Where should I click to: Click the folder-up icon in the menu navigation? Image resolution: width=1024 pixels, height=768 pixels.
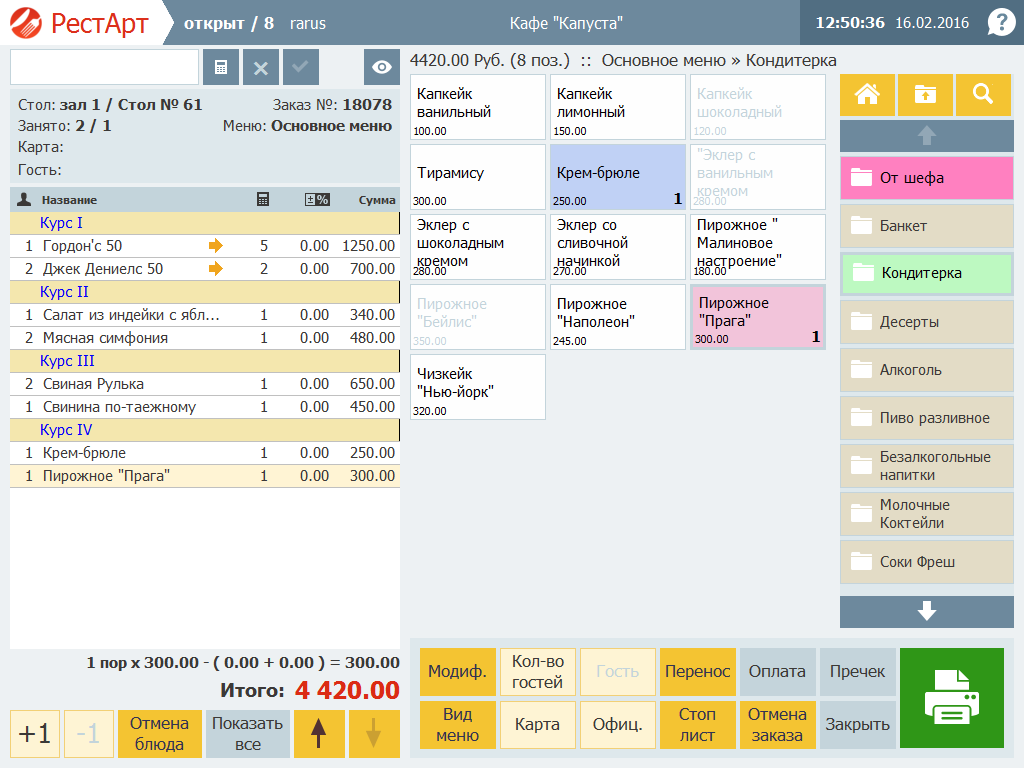(925, 95)
